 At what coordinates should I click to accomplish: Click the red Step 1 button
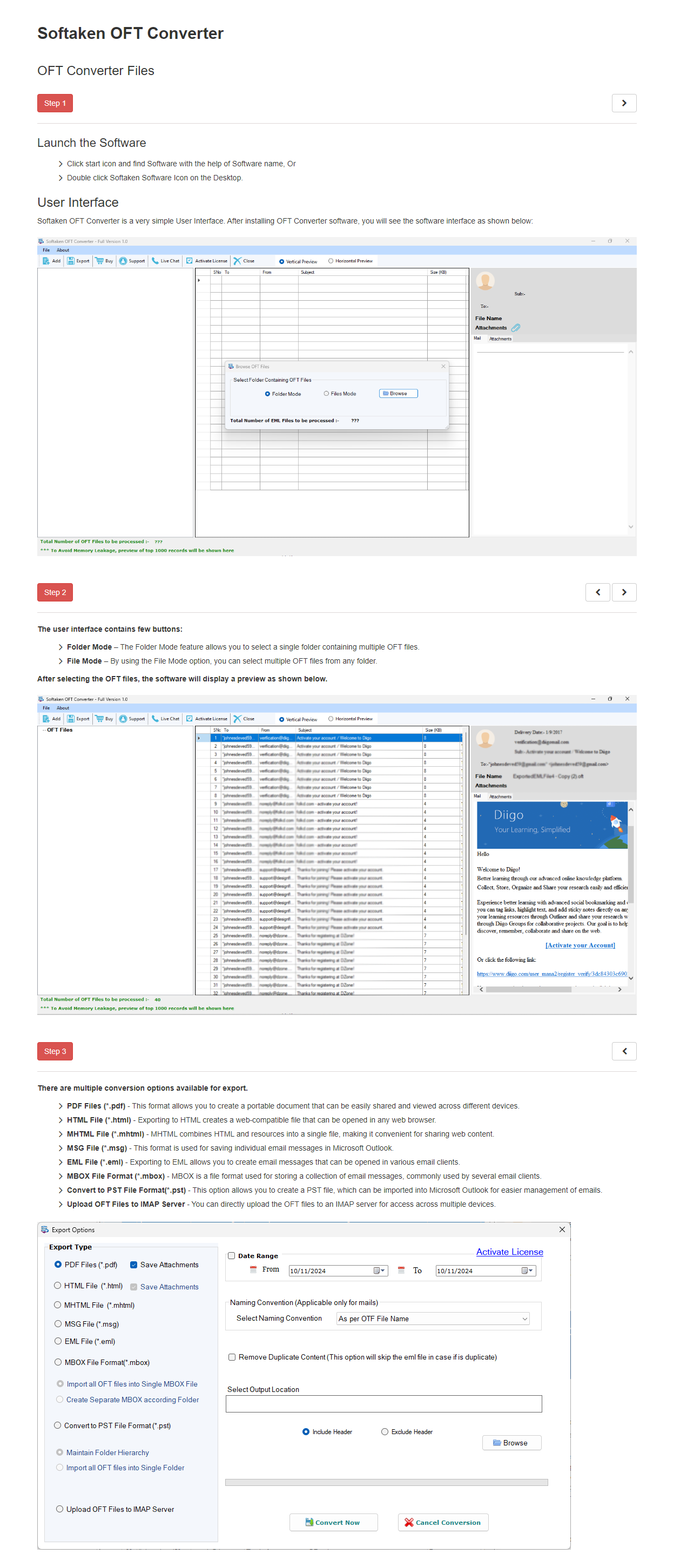point(55,103)
